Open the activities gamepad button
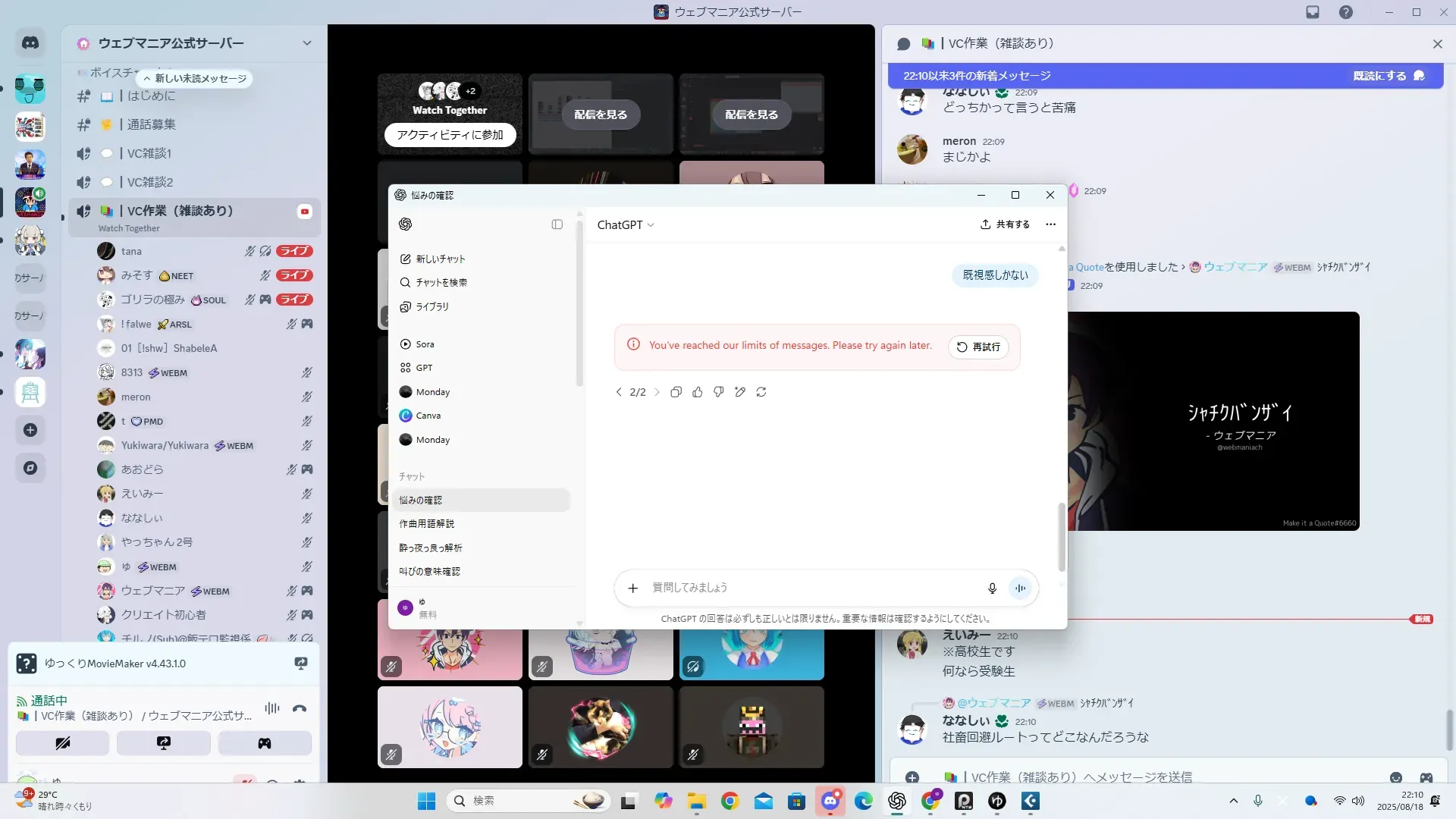The image size is (1456, 819). pos(265,743)
